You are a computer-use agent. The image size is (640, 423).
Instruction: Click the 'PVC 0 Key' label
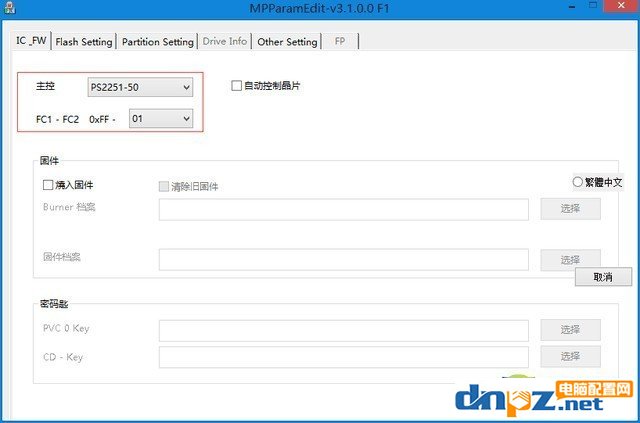pos(66,328)
